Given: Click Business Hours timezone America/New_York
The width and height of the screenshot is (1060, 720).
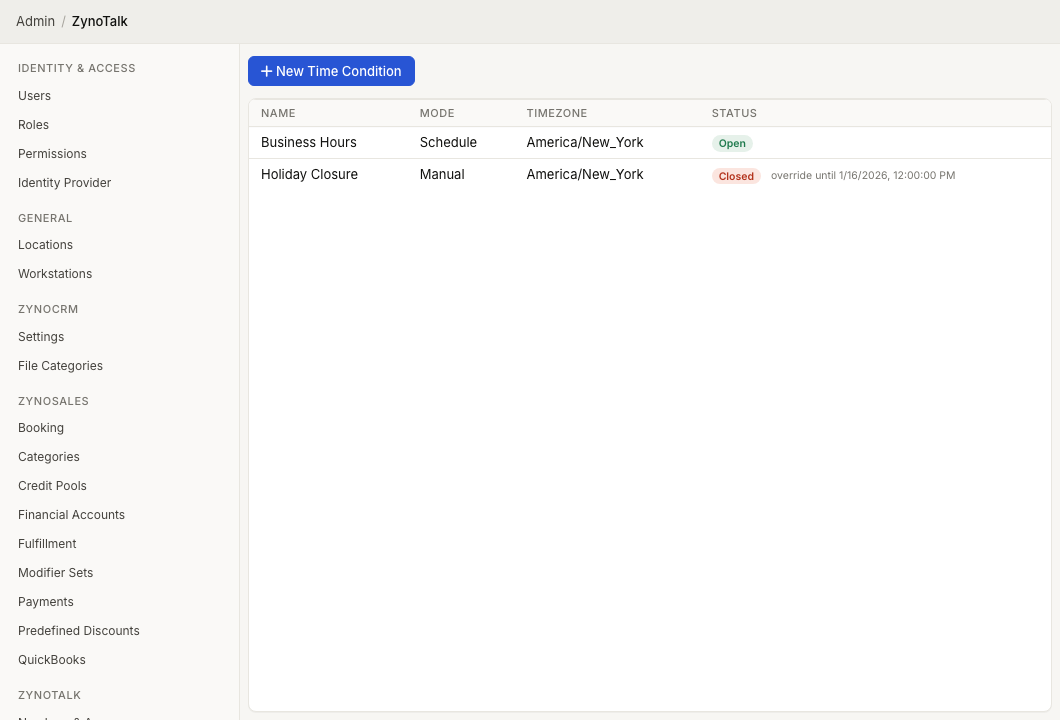Looking at the screenshot, I should (x=585, y=143).
